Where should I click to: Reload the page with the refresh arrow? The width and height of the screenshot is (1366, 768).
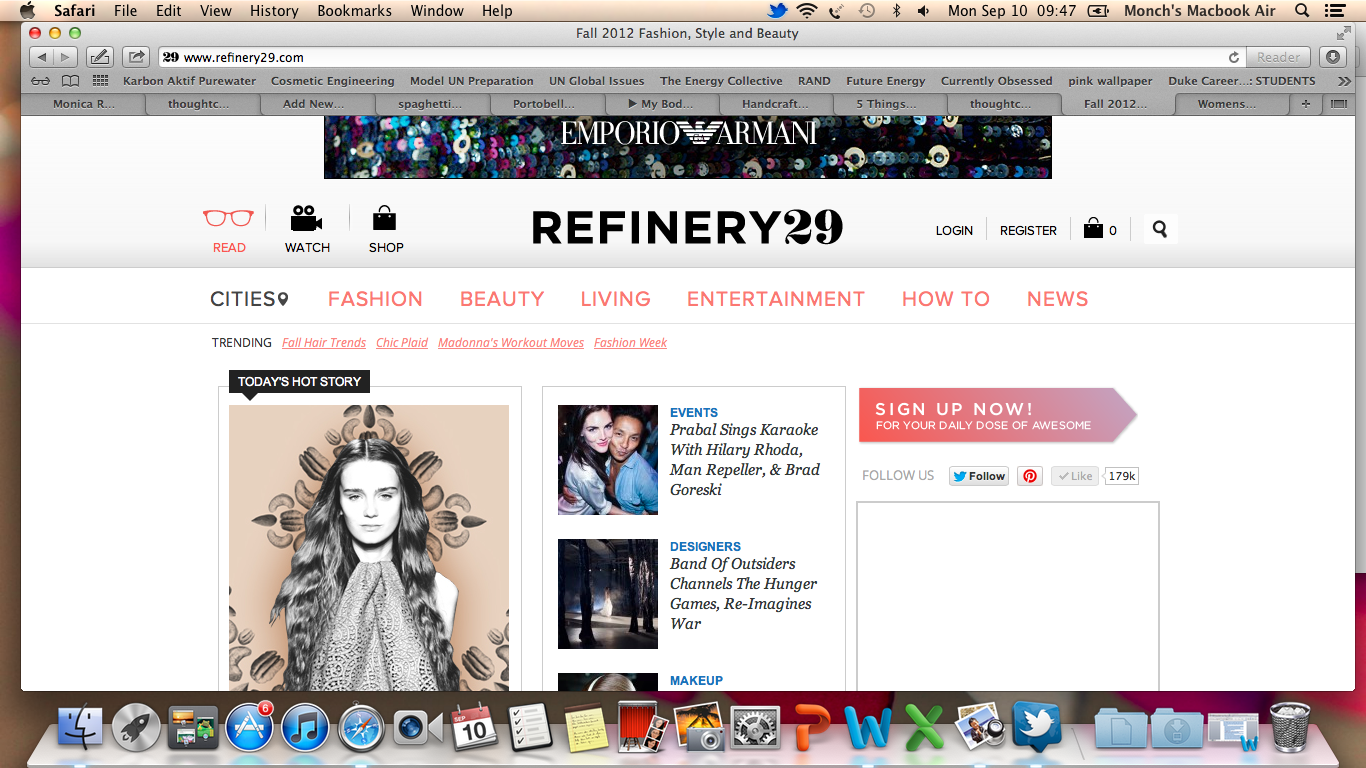1234,57
